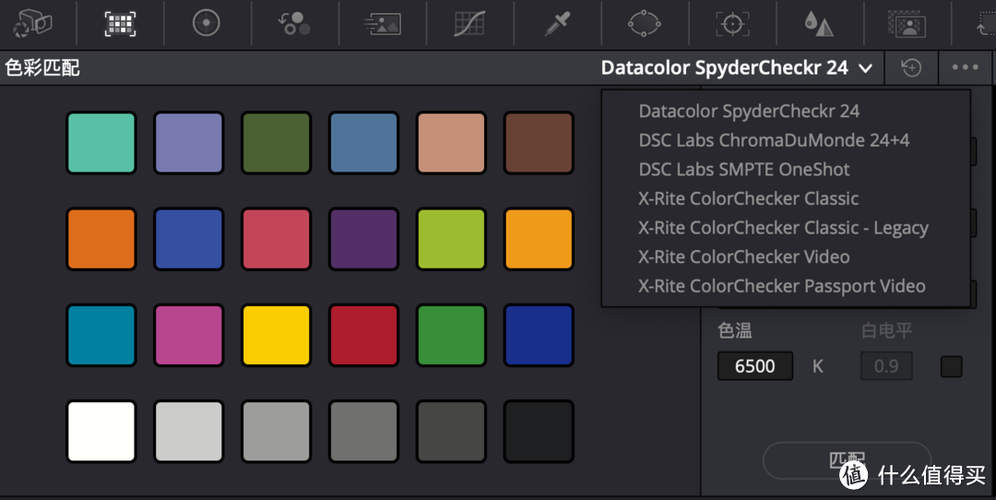Open the Motion Effects palette icon
The height and width of the screenshot is (500, 996).
(x=382, y=24)
